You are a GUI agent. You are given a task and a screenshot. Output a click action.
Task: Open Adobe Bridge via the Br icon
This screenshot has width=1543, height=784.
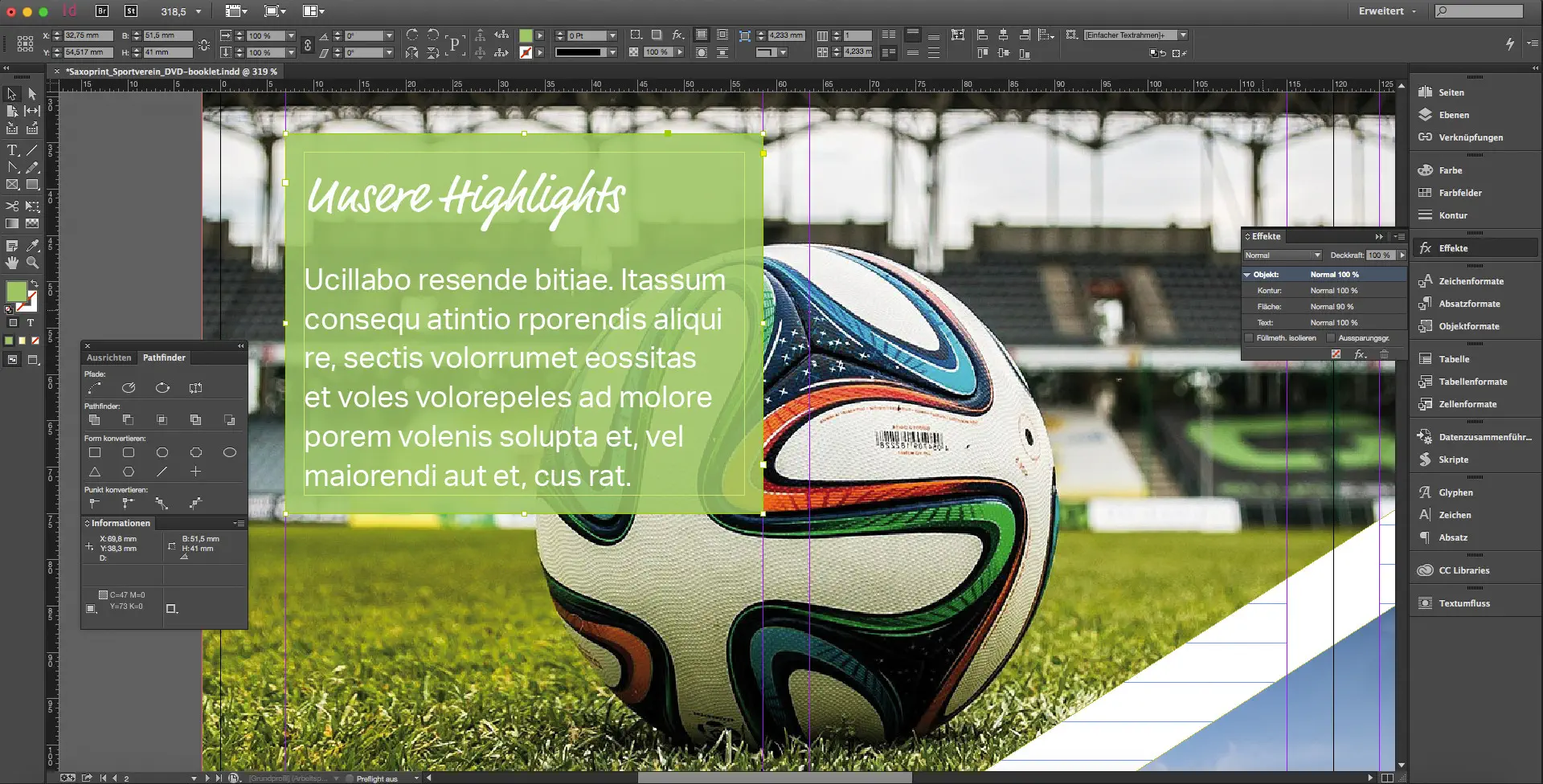click(x=102, y=11)
